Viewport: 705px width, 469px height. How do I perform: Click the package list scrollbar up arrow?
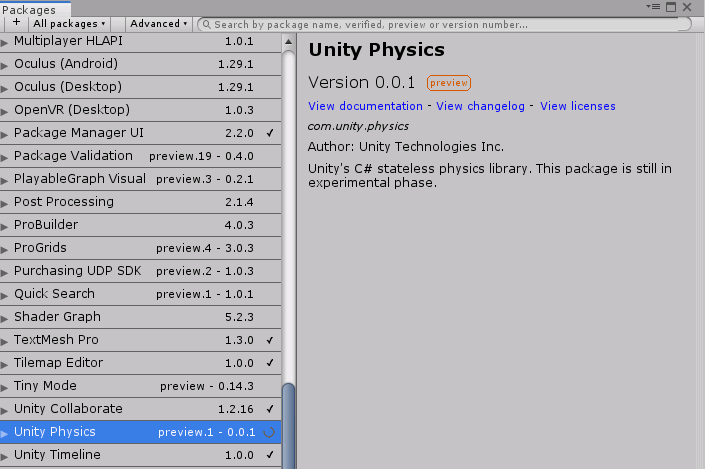(289, 42)
